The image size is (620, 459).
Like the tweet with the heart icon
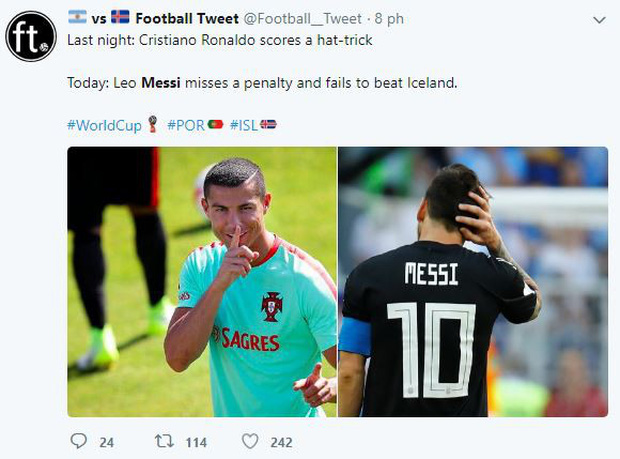point(251,441)
